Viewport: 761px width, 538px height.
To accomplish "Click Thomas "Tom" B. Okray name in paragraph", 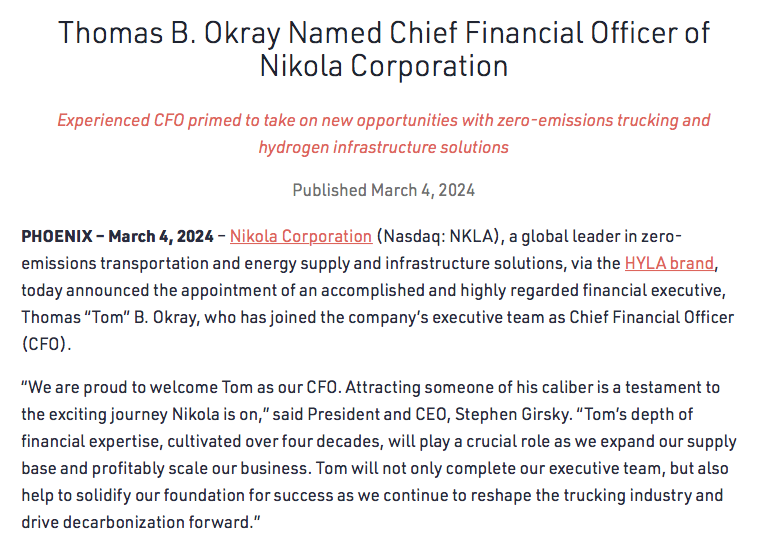I will pos(109,317).
